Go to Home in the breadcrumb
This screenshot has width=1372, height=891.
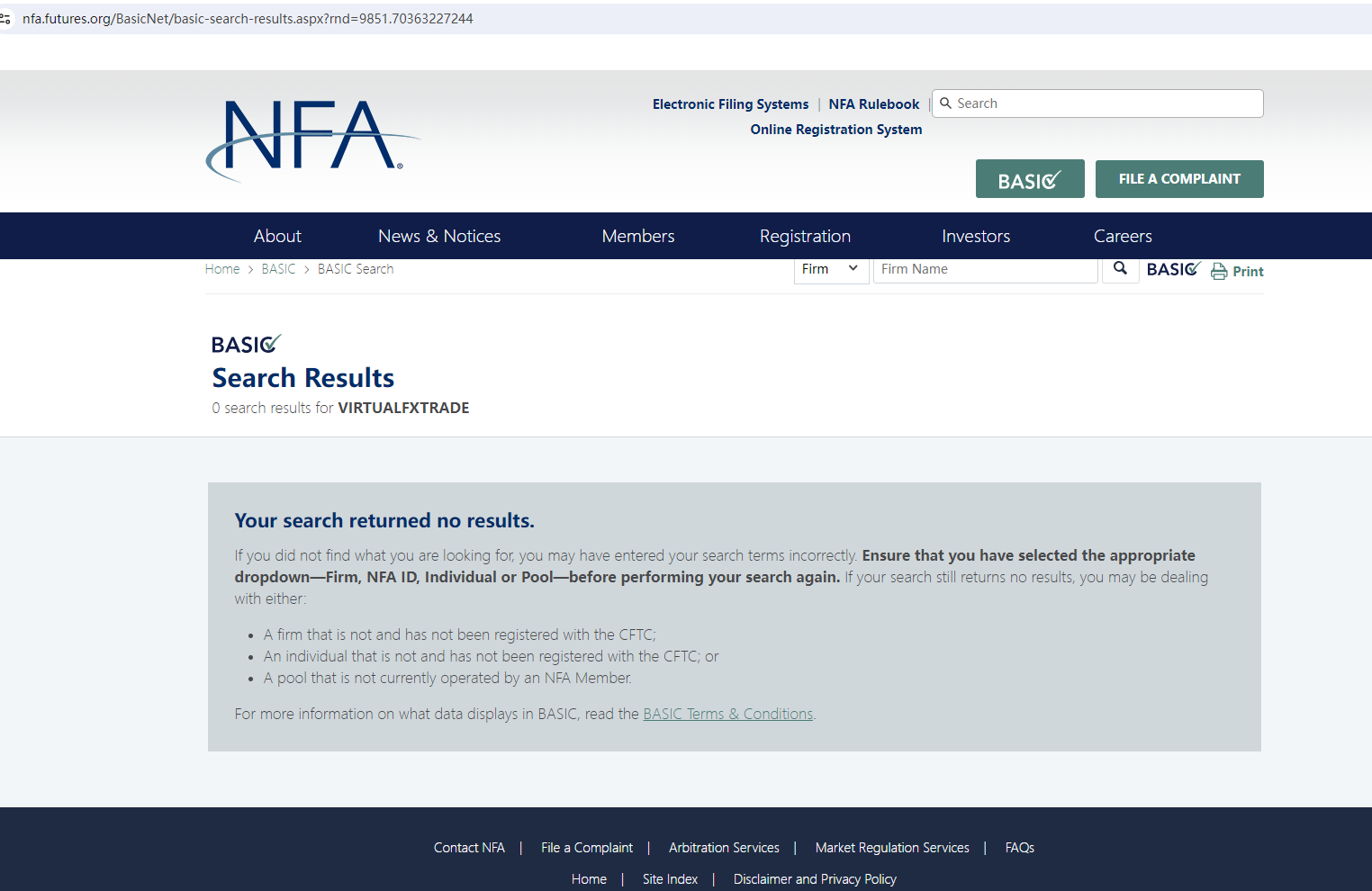point(222,269)
